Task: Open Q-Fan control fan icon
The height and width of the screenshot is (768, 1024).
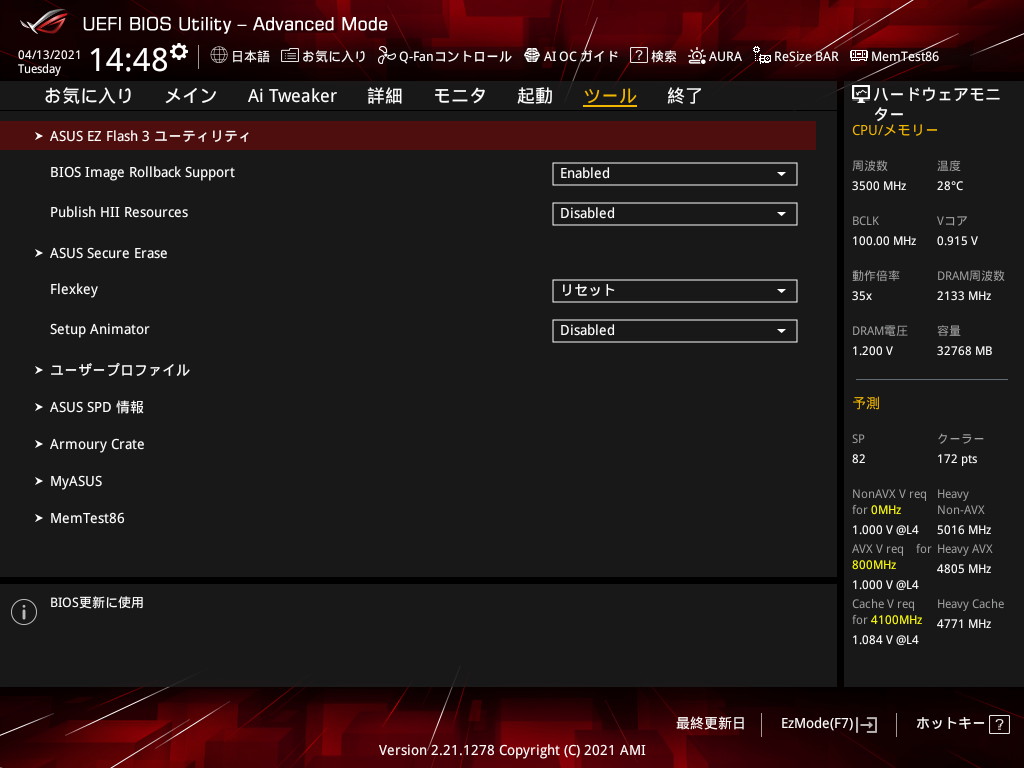Action: [387, 56]
